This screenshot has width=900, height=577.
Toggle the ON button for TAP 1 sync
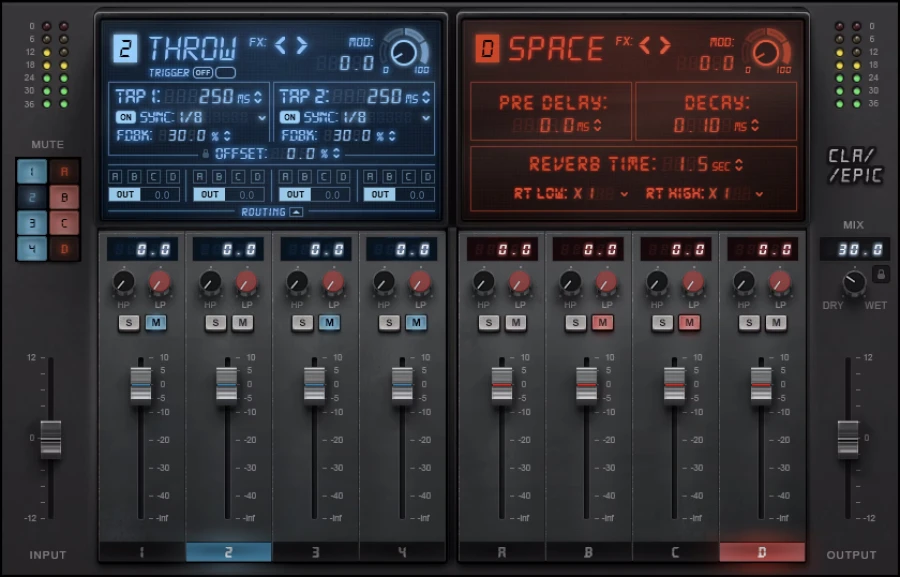[125, 118]
